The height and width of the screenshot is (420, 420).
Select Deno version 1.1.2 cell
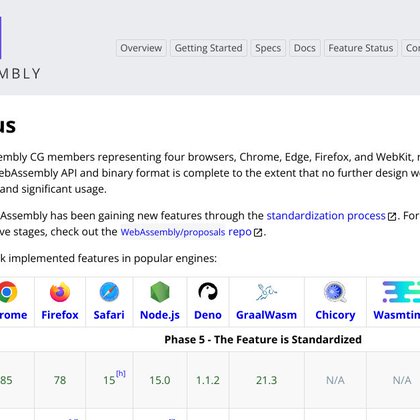(208, 380)
